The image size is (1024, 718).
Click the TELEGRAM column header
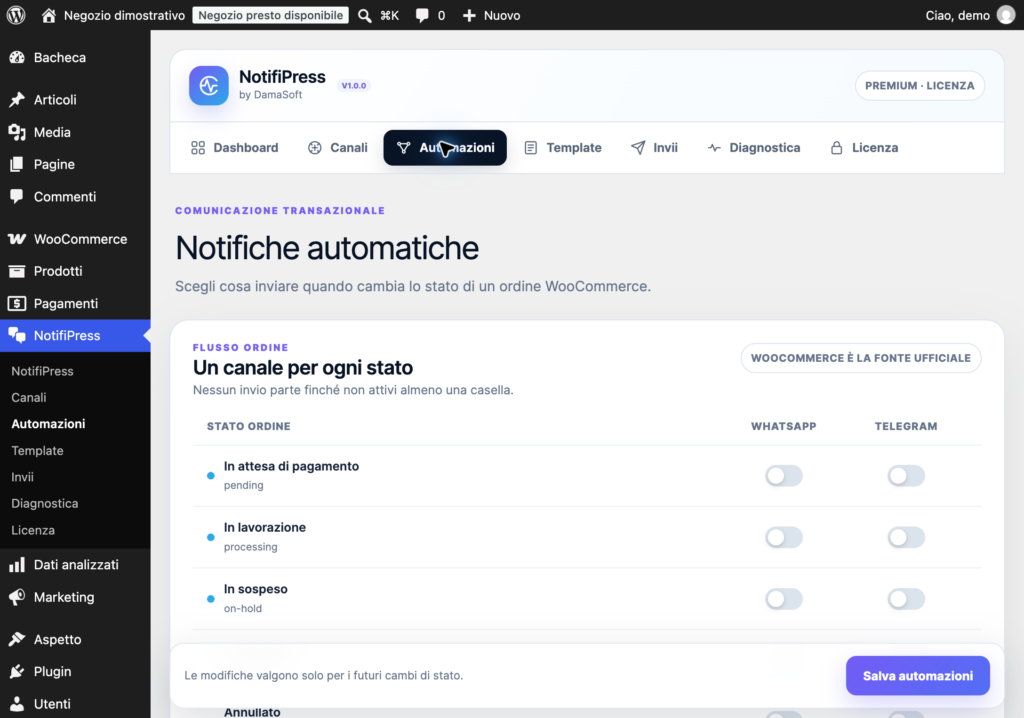click(906, 426)
